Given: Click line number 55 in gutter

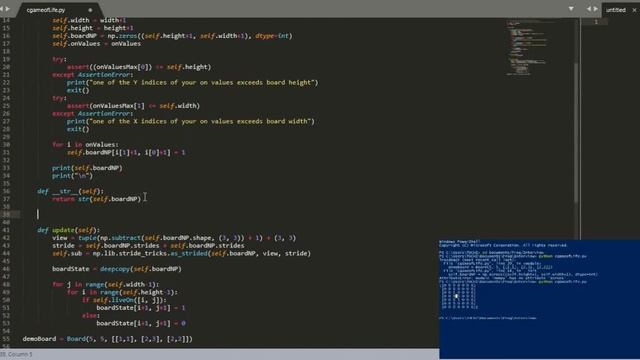Looking at the screenshot, I should tap(6, 338).
